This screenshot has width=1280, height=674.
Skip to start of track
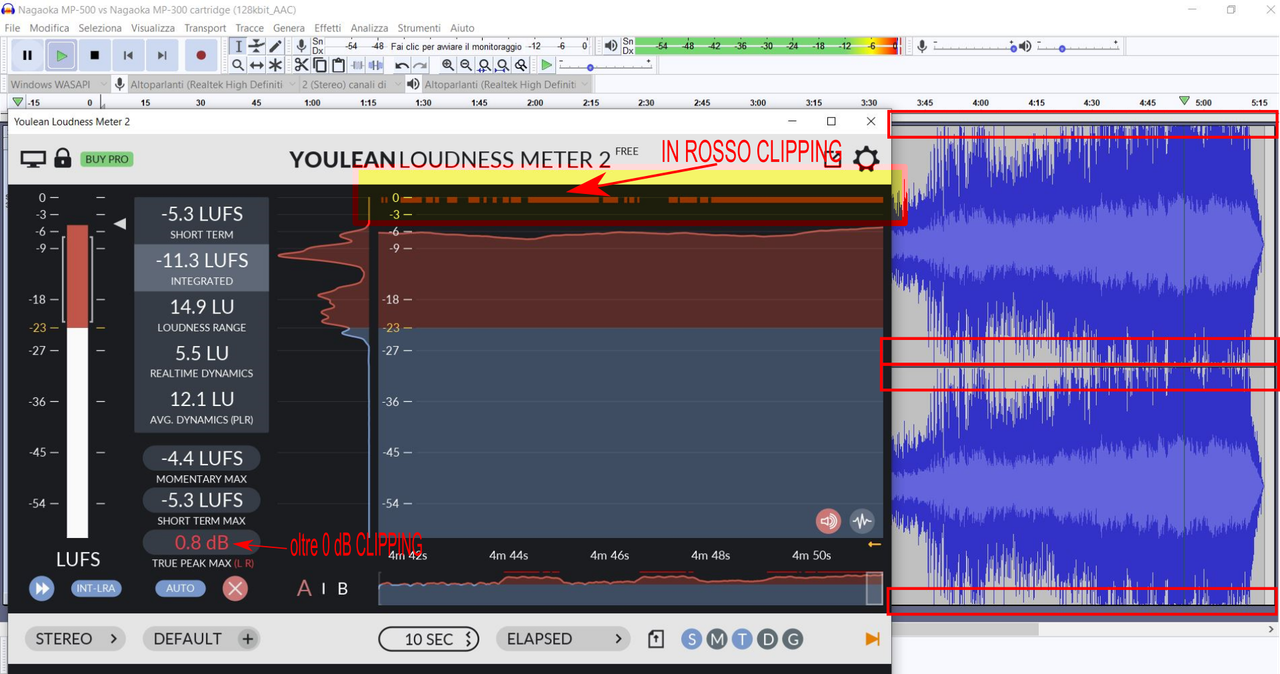point(128,56)
